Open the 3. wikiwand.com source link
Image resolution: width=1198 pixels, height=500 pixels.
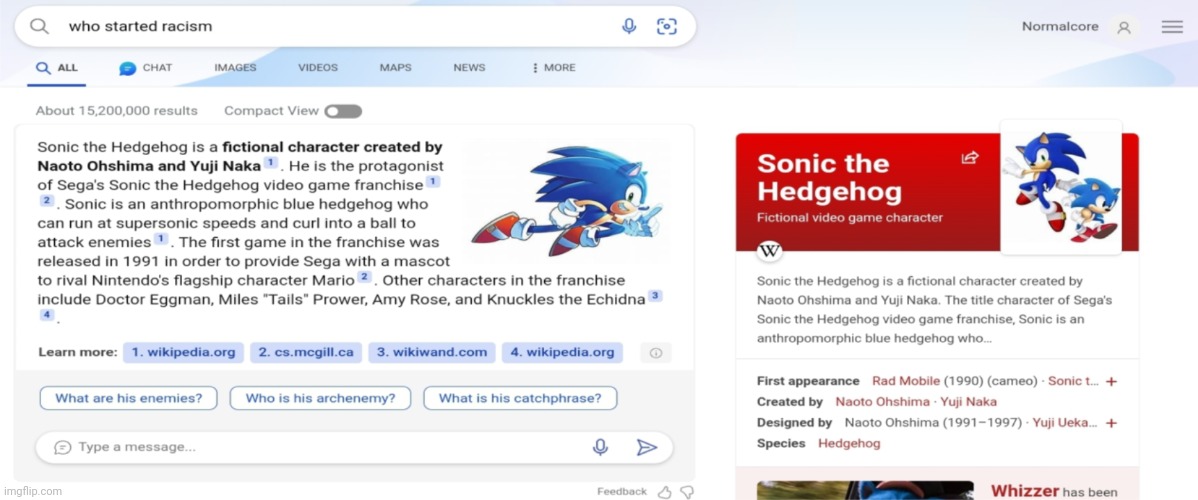click(x=432, y=352)
